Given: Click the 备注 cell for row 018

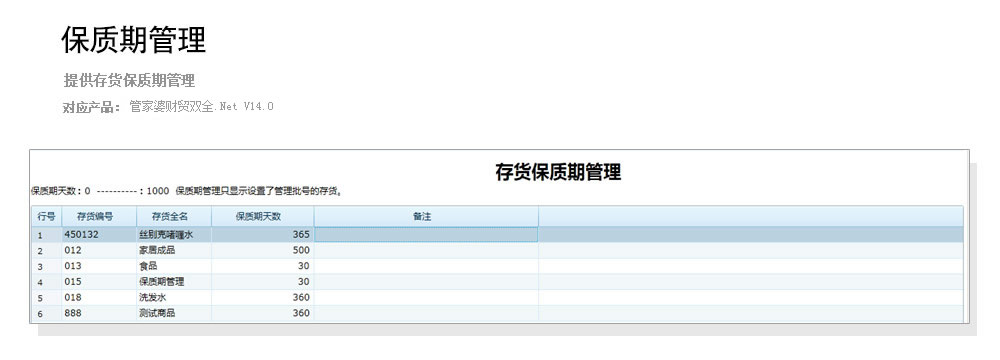Looking at the screenshot, I should click(425, 297).
